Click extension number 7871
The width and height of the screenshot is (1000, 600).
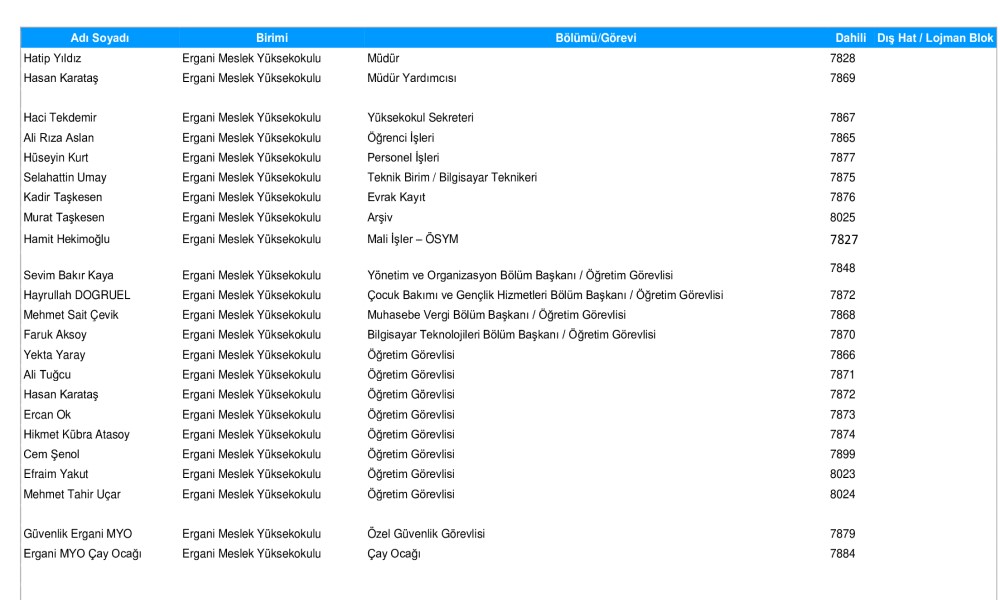842,375
